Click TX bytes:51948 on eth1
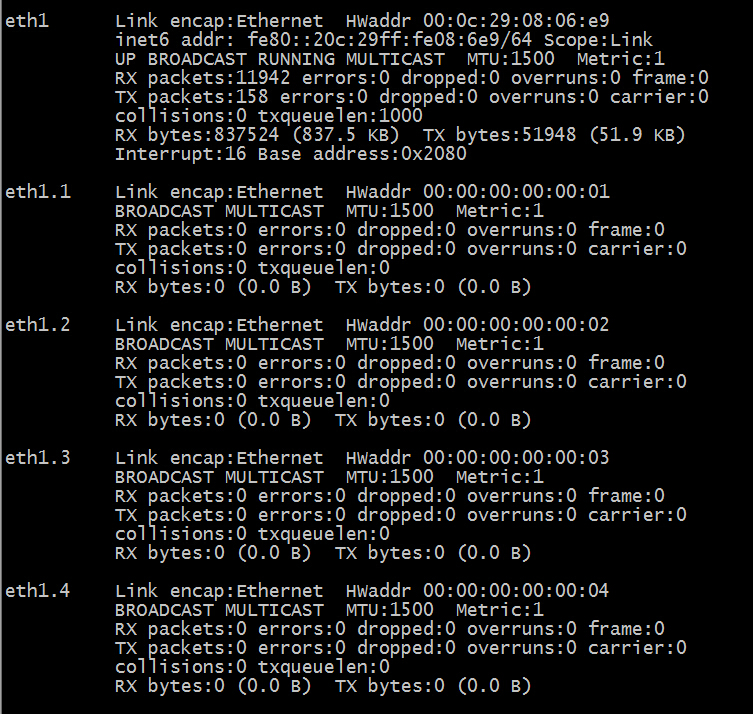 pos(499,135)
